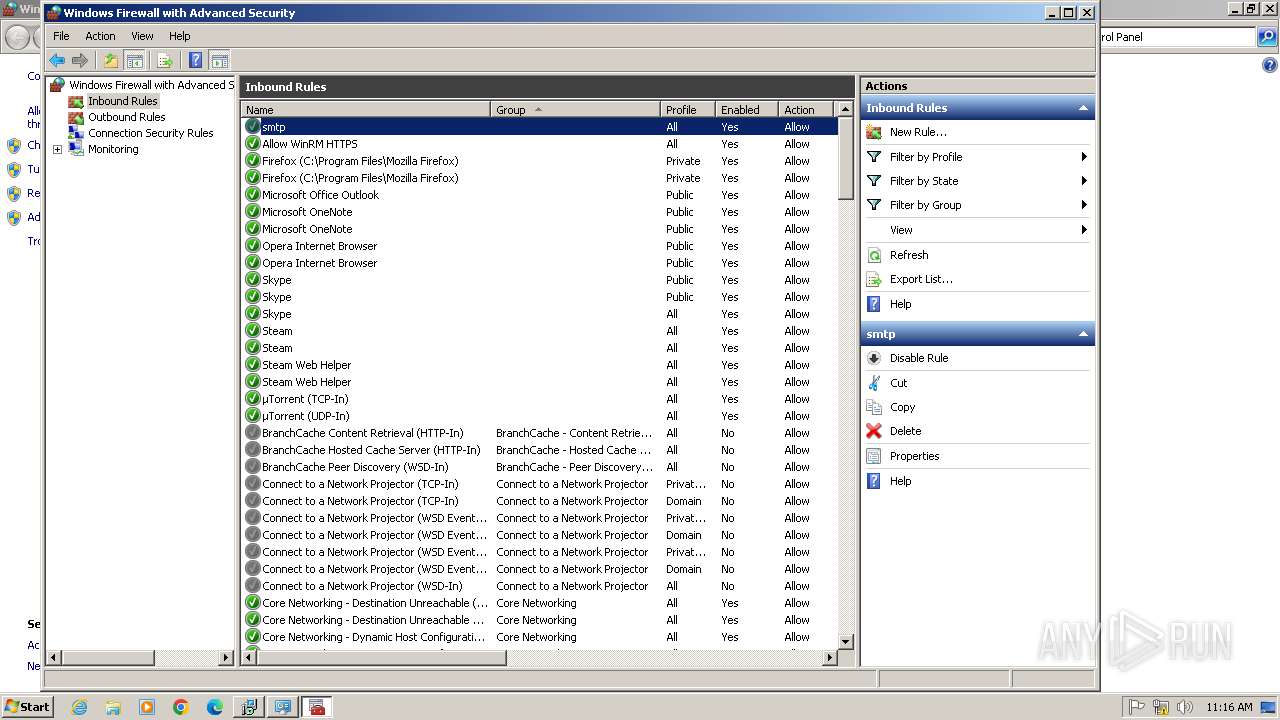
Task: Select Inbound Rules in the tree
Action: pyautogui.click(x=122, y=101)
